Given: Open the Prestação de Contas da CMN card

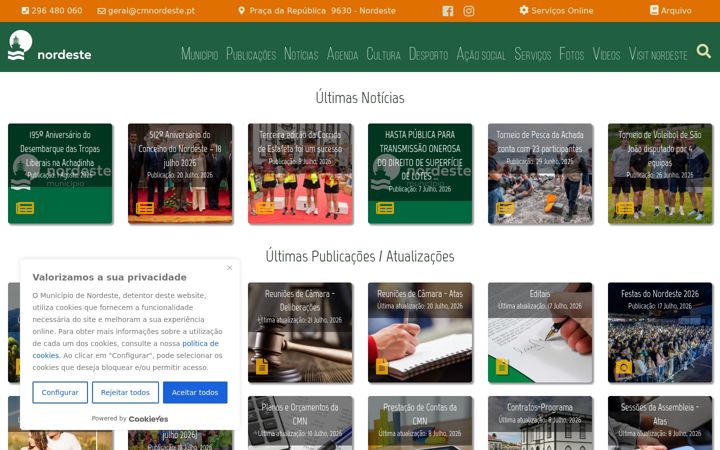Looking at the screenshot, I should [x=420, y=423].
